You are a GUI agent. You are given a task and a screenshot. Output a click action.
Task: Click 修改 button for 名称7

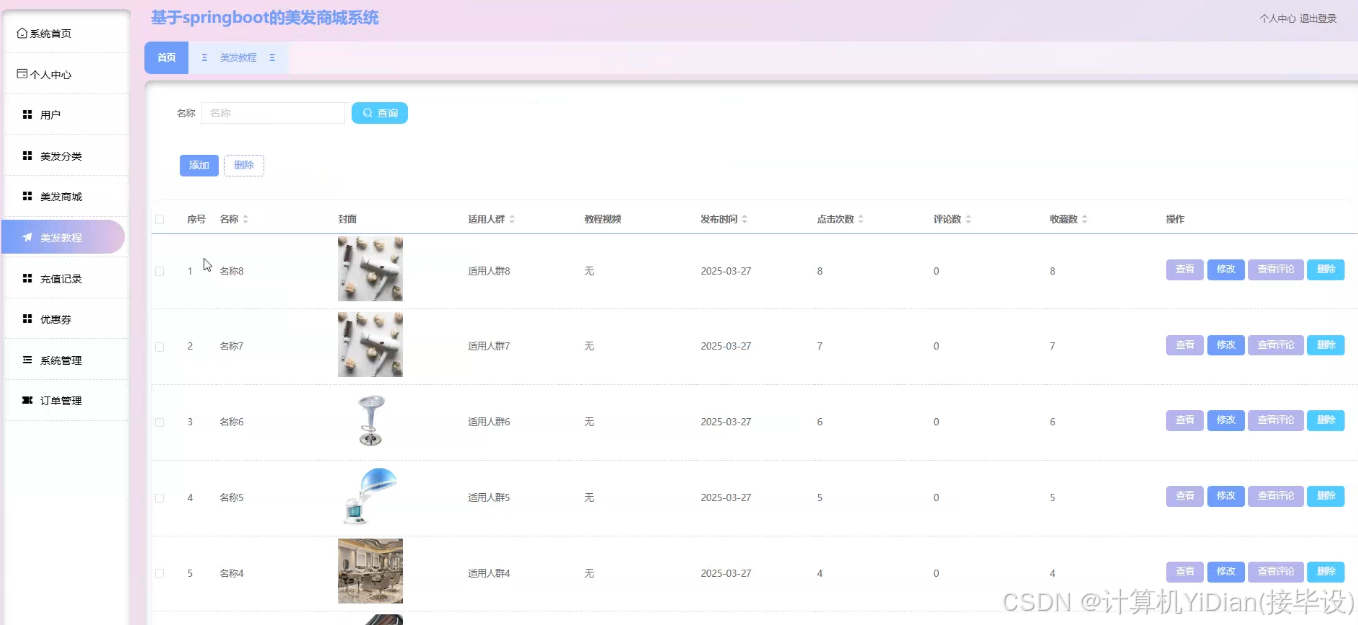tap(1226, 345)
